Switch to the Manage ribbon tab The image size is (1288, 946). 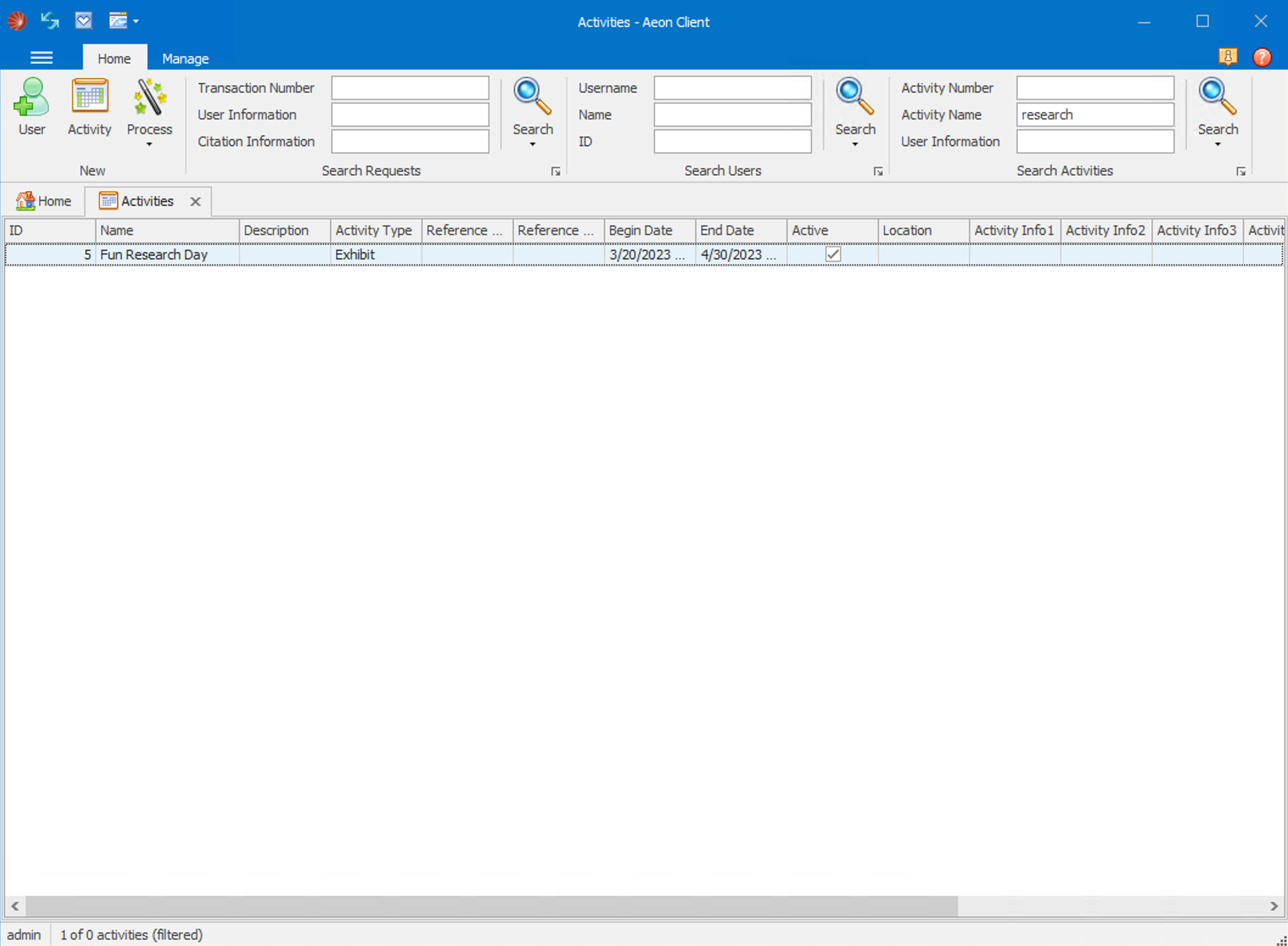pyautogui.click(x=185, y=58)
